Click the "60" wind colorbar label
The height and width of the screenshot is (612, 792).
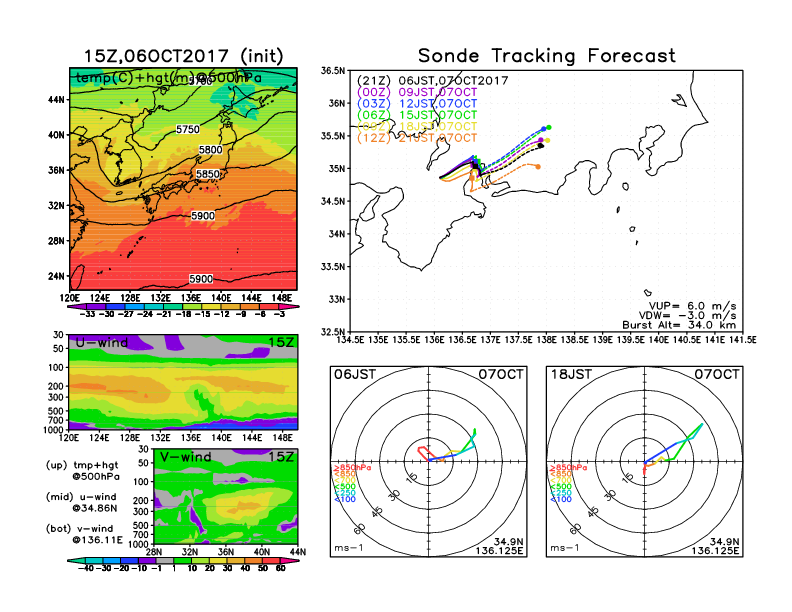pos(280,568)
